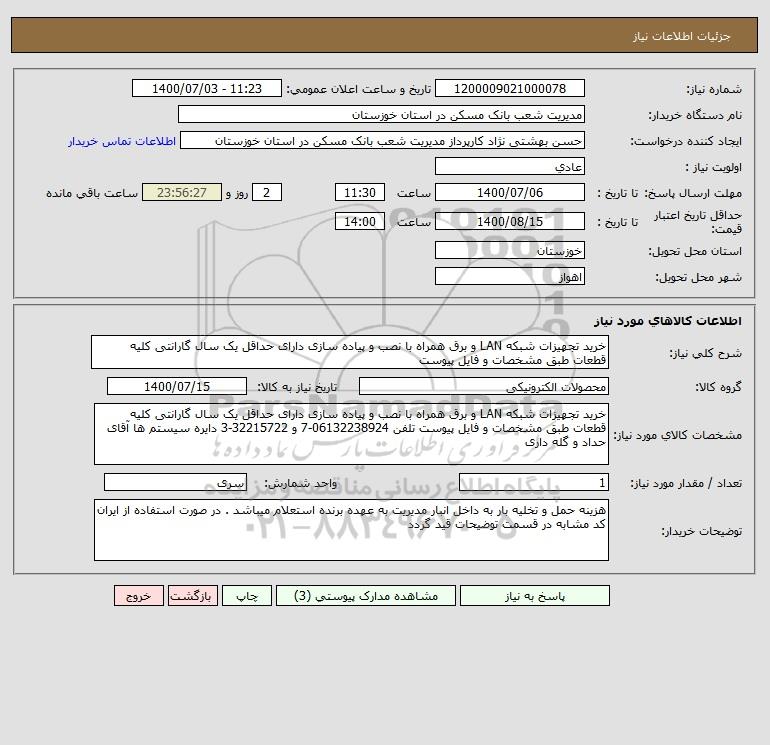Click price validity date 1400/08/15
This screenshot has width=770, height=745.
coord(510,221)
